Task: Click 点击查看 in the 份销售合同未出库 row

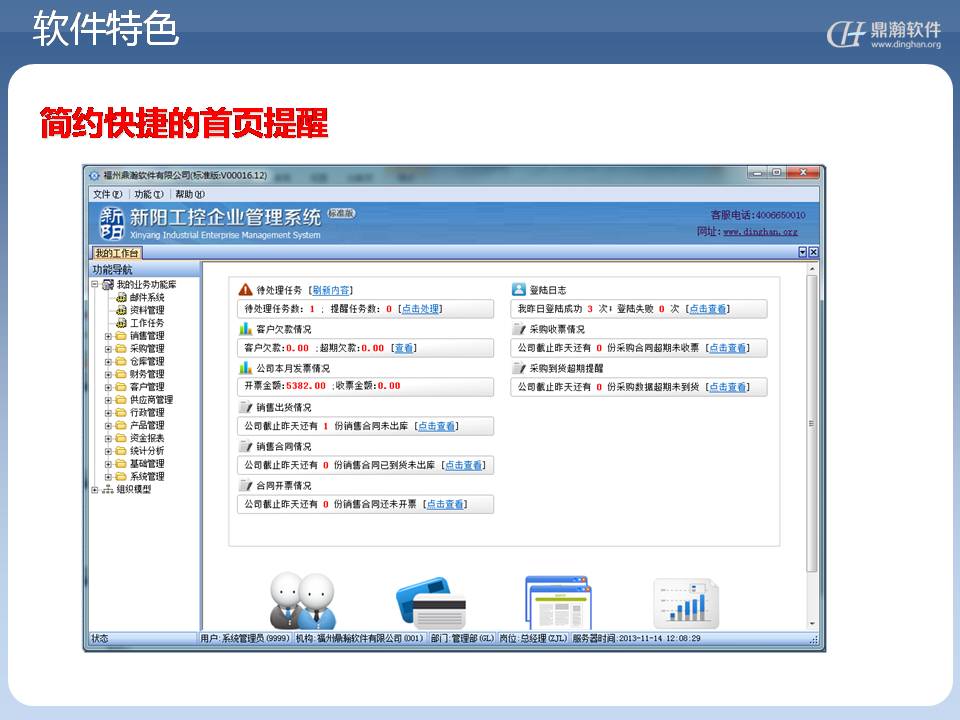Action: click(x=436, y=426)
